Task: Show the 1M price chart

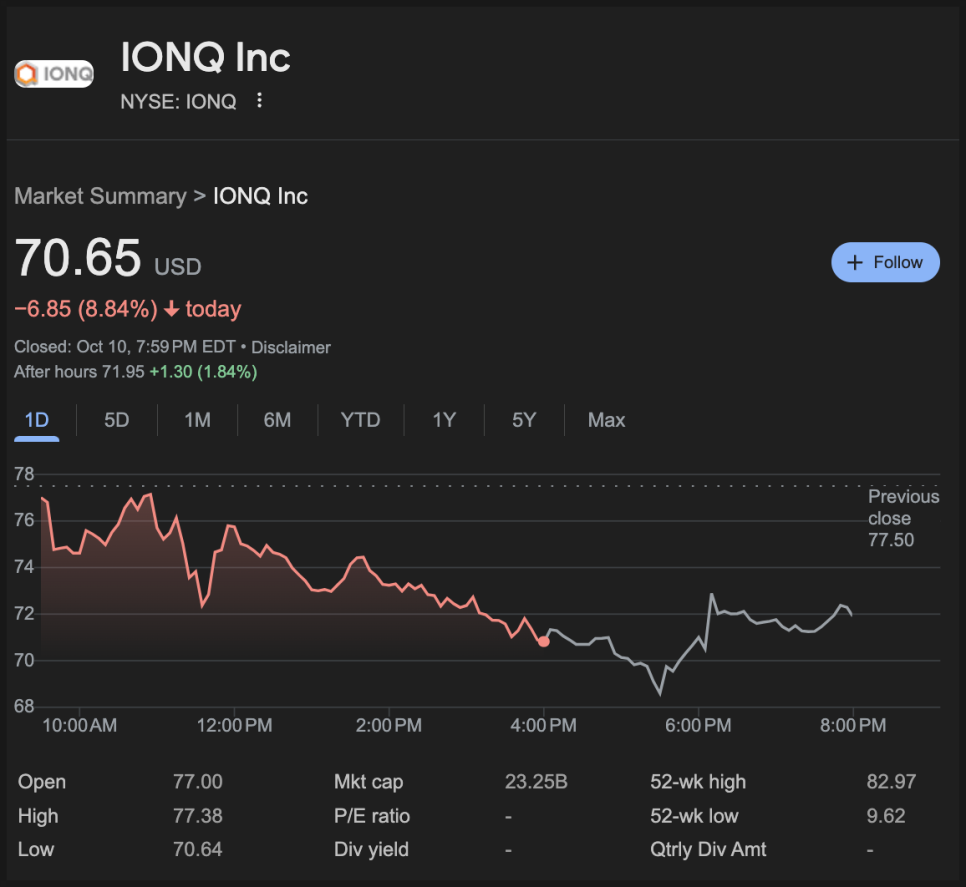Action: point(197,420)
